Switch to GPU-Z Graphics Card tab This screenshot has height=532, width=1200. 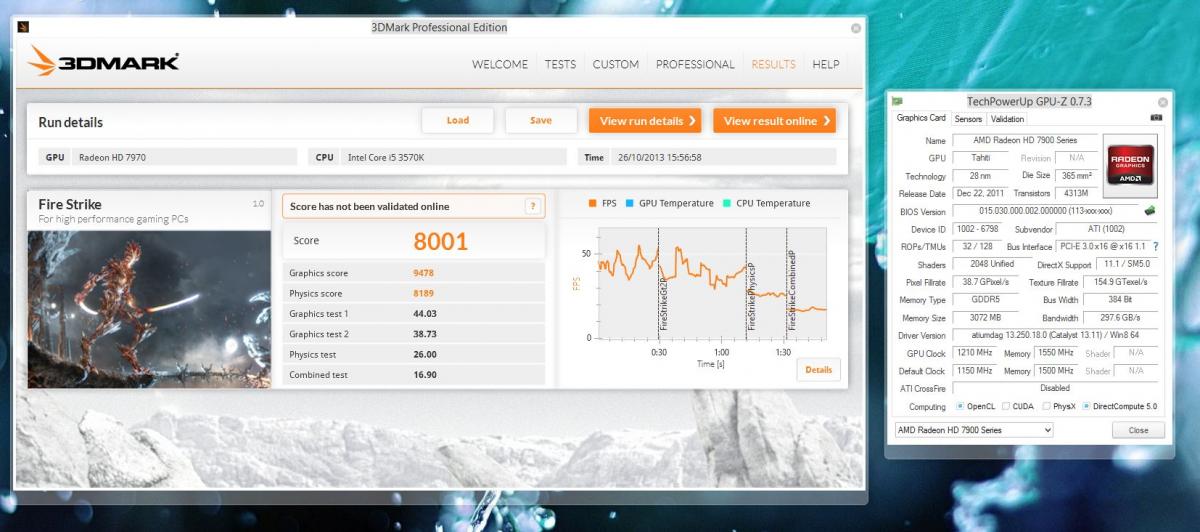tap(921, 118)
